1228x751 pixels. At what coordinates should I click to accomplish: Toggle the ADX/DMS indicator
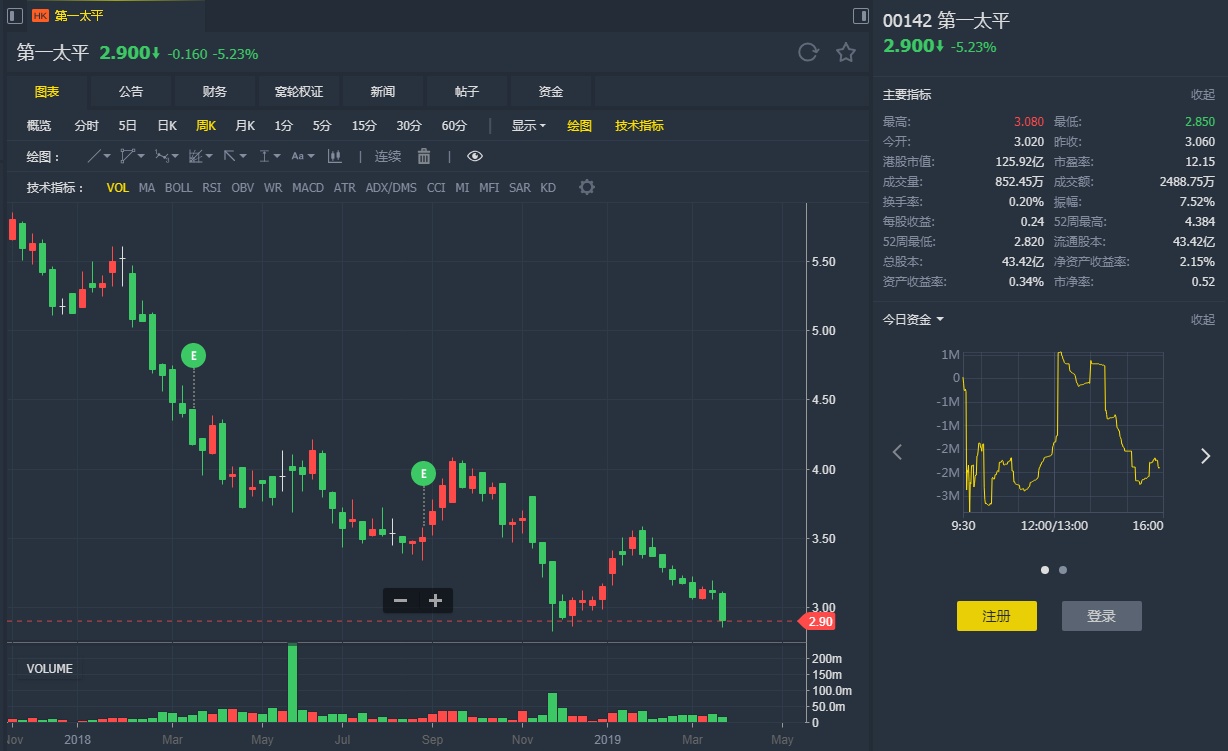pos(391,187)
